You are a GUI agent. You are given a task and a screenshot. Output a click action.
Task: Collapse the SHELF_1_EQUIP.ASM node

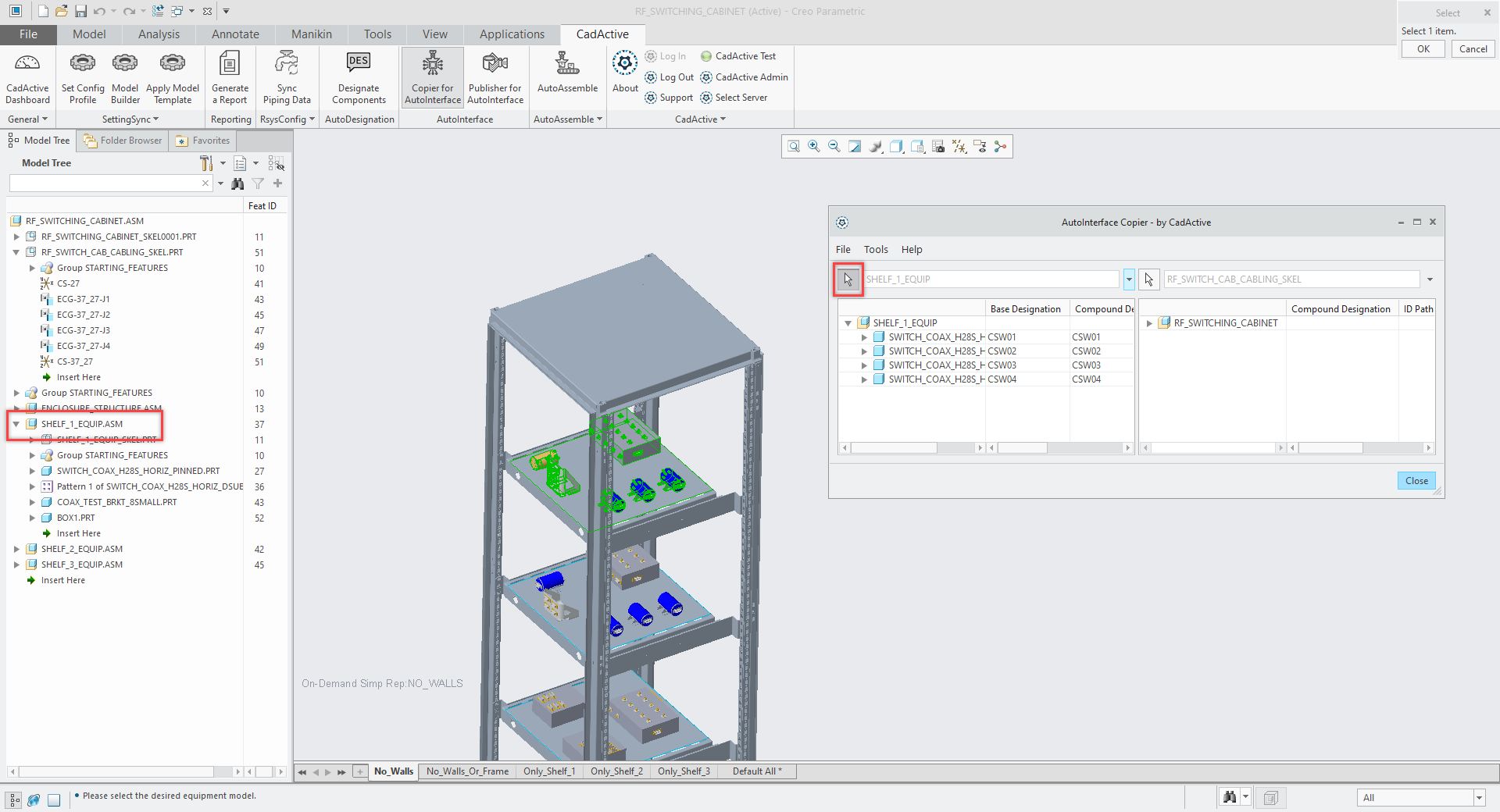click(16, 424)
